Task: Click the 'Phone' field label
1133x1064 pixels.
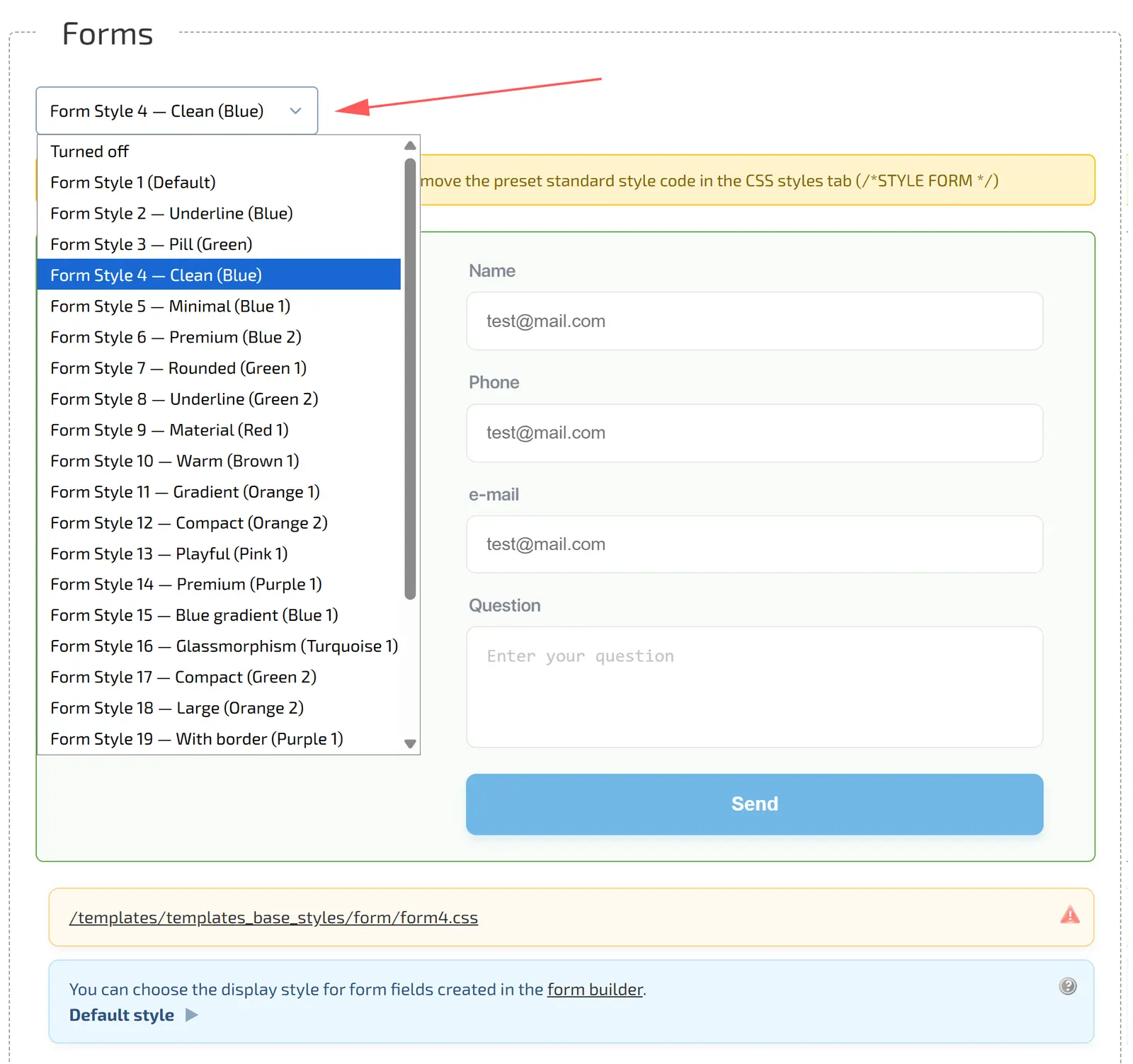Action: tap(494, 382)
